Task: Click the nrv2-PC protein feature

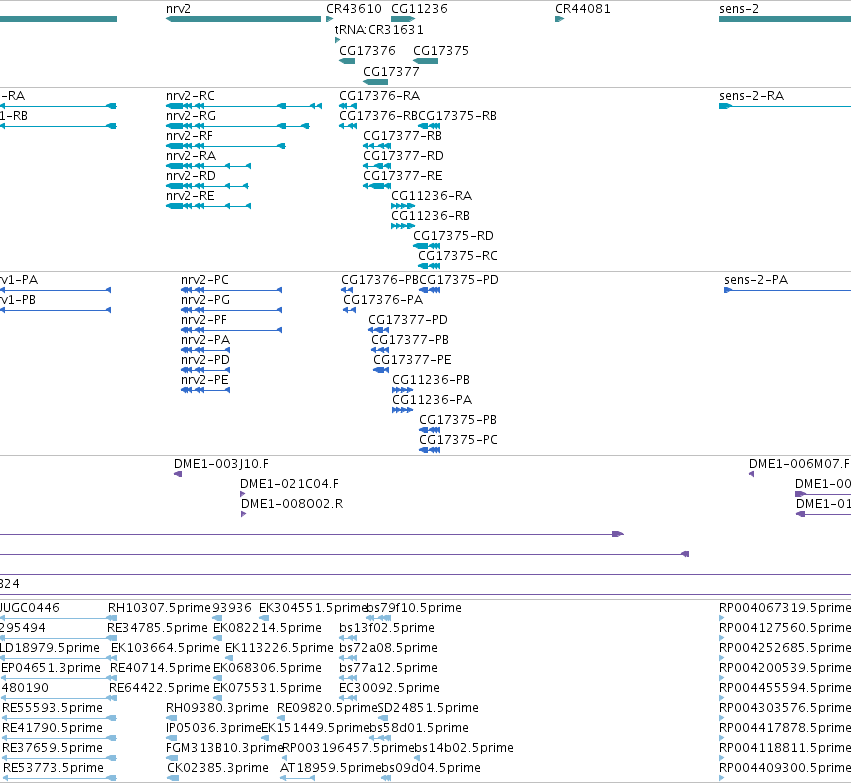Action: click(231, 290)
